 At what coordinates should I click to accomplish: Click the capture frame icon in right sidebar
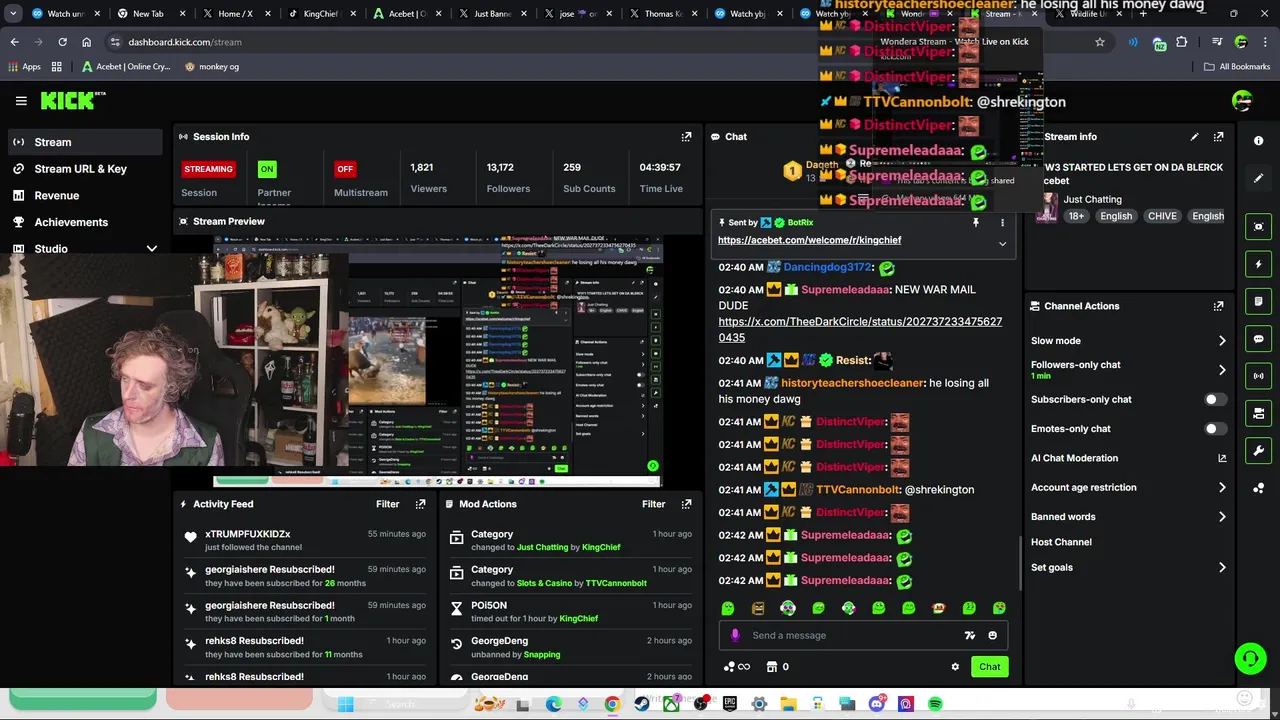[x=1259, y=227]
